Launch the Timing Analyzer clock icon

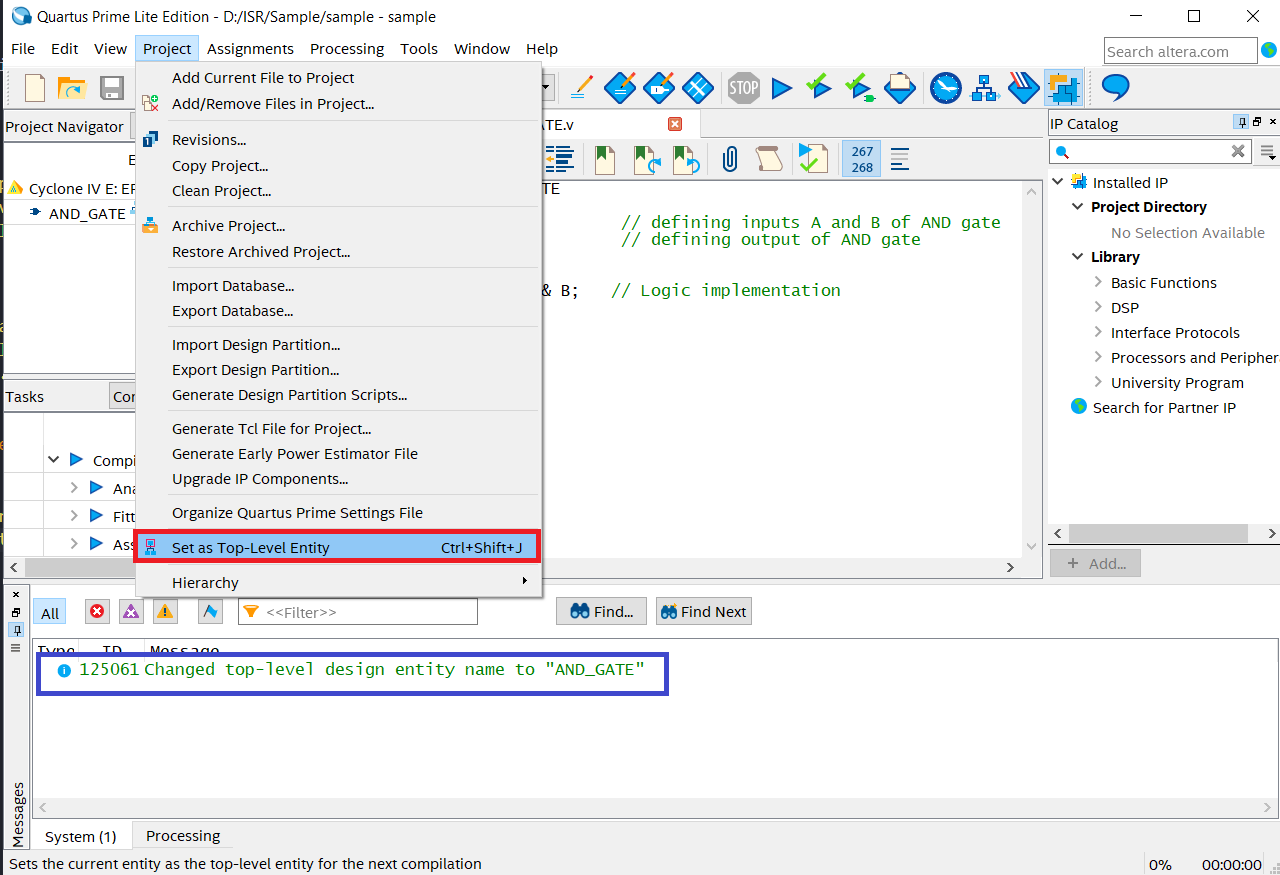tap(945, 88)
